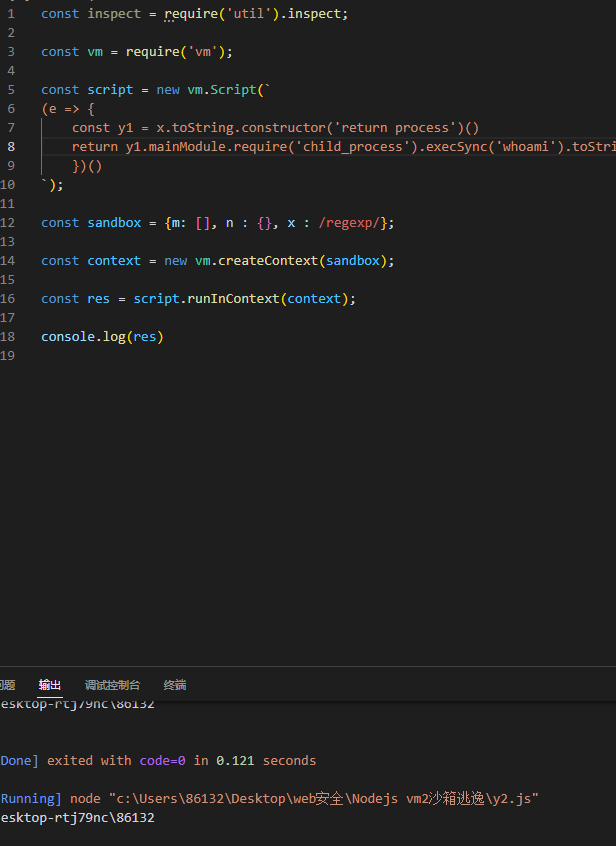Switch to the 输出 panel tab
Screen dimensions: 616x846
pos(50,685)
